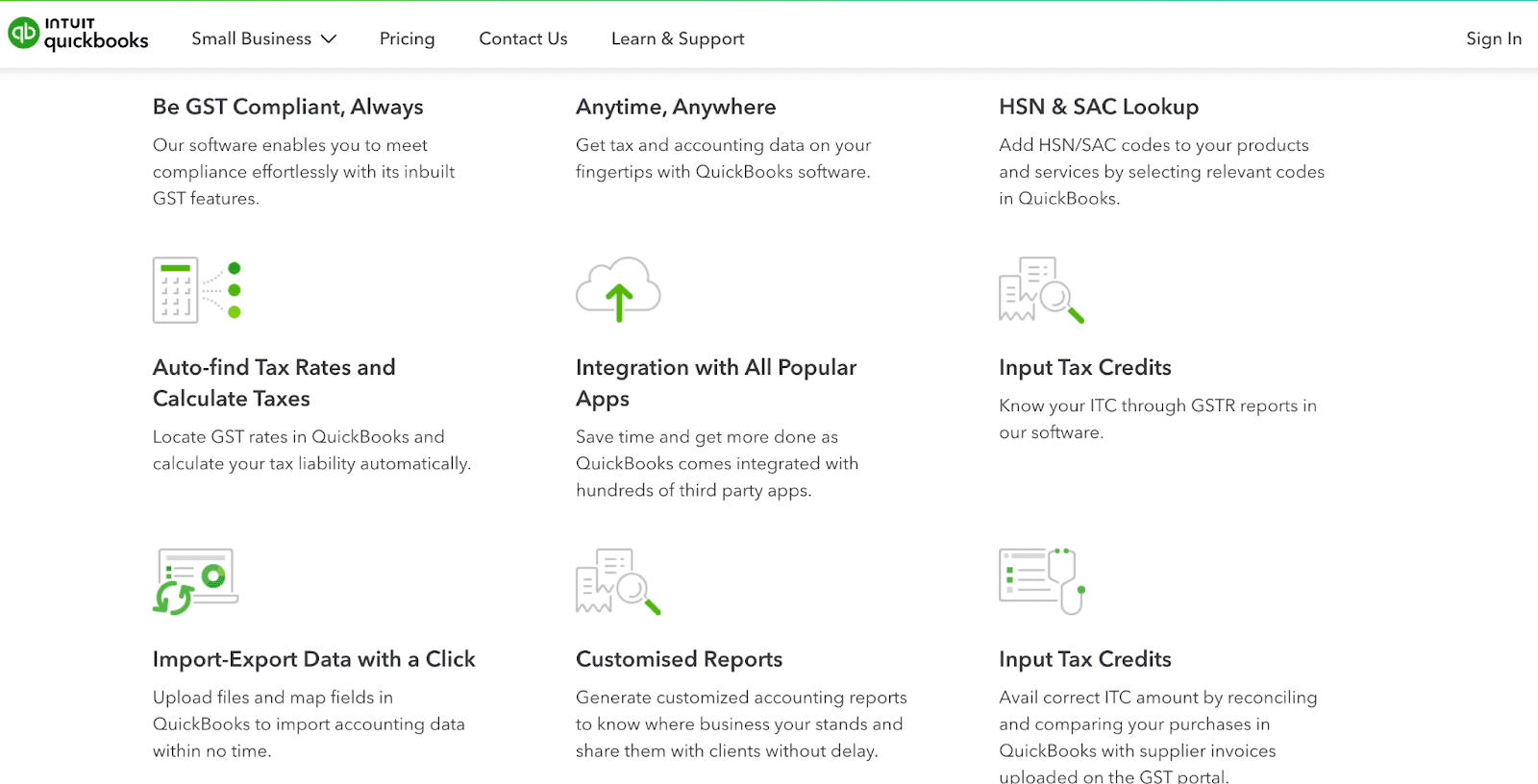The height and width of the screenshot is (784, 1538).
Task: Click Input Tax Credits heading above reconciling text
Action: click(1085, 659)
